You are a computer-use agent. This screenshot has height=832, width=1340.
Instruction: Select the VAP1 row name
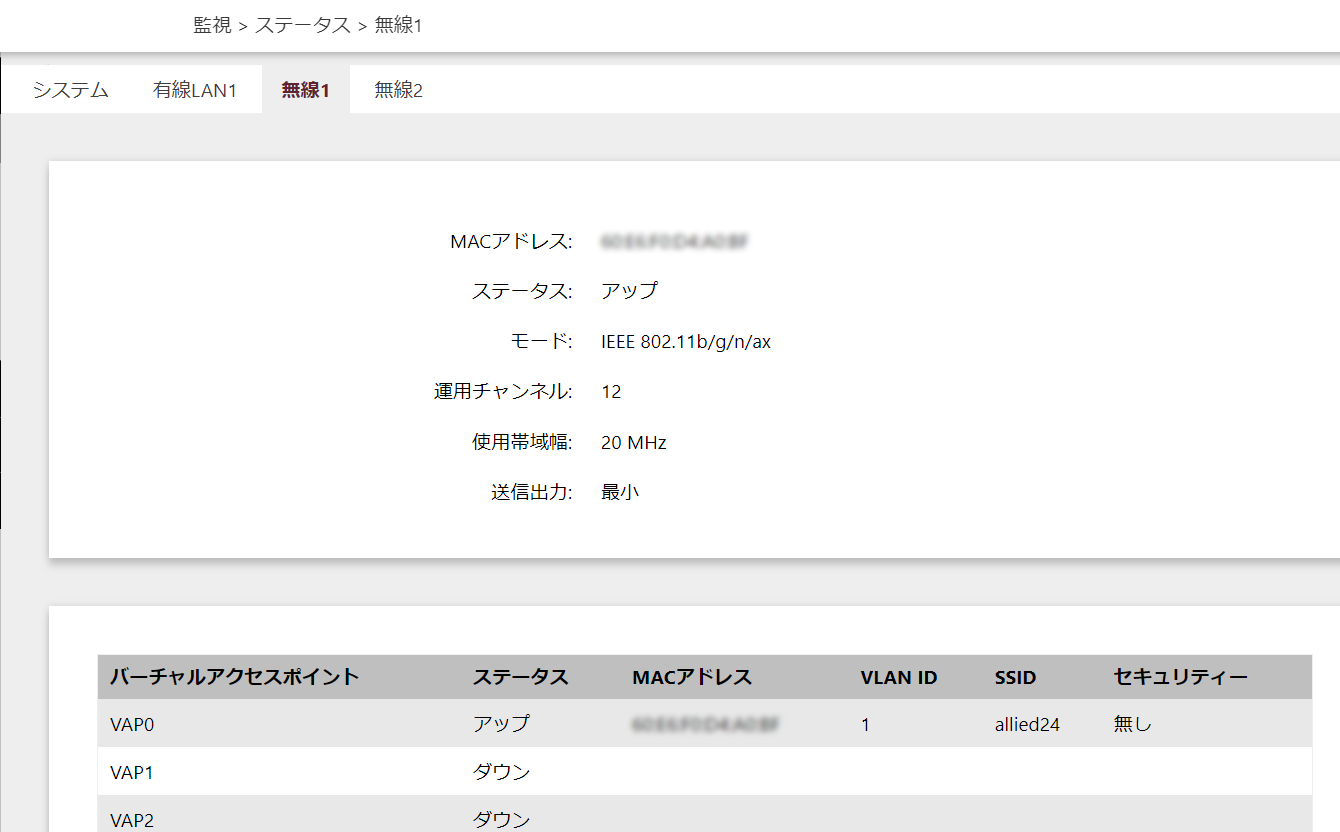coord(132,772)
